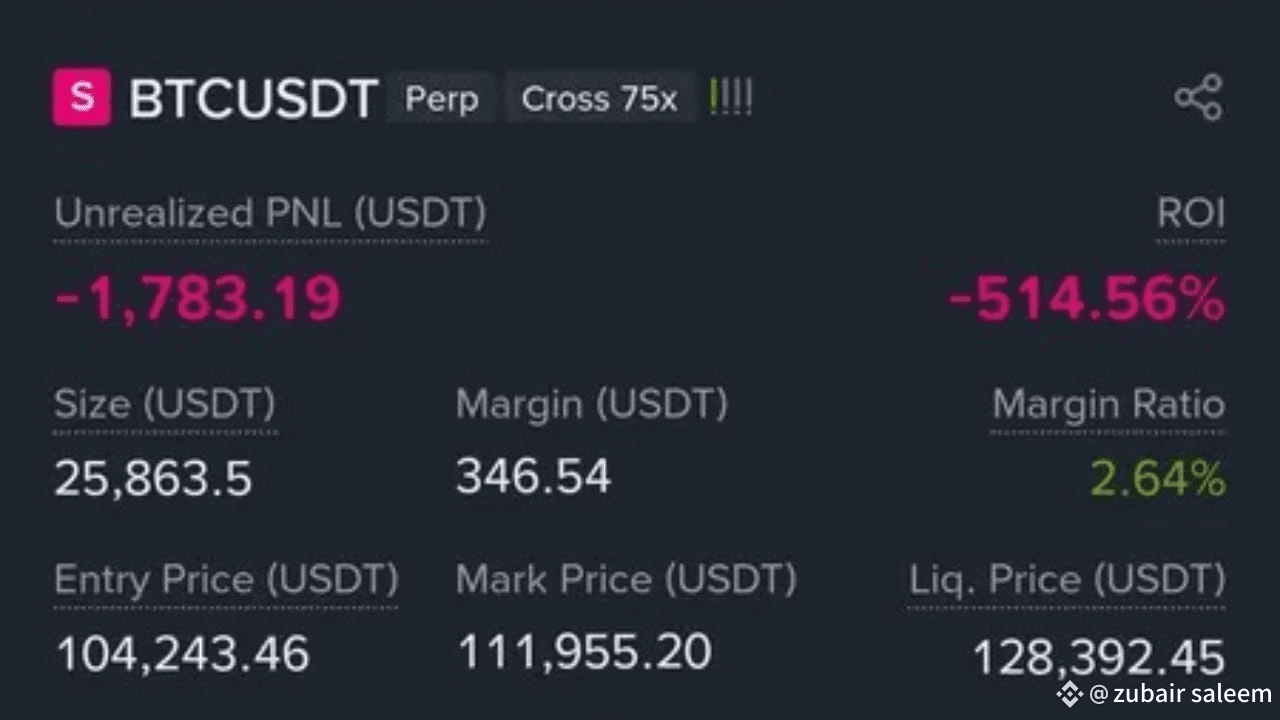The width and height of the screenshot is (1280, 720).
Task: Click the zubair saleem username watermark
Action: coord(1180,693)
